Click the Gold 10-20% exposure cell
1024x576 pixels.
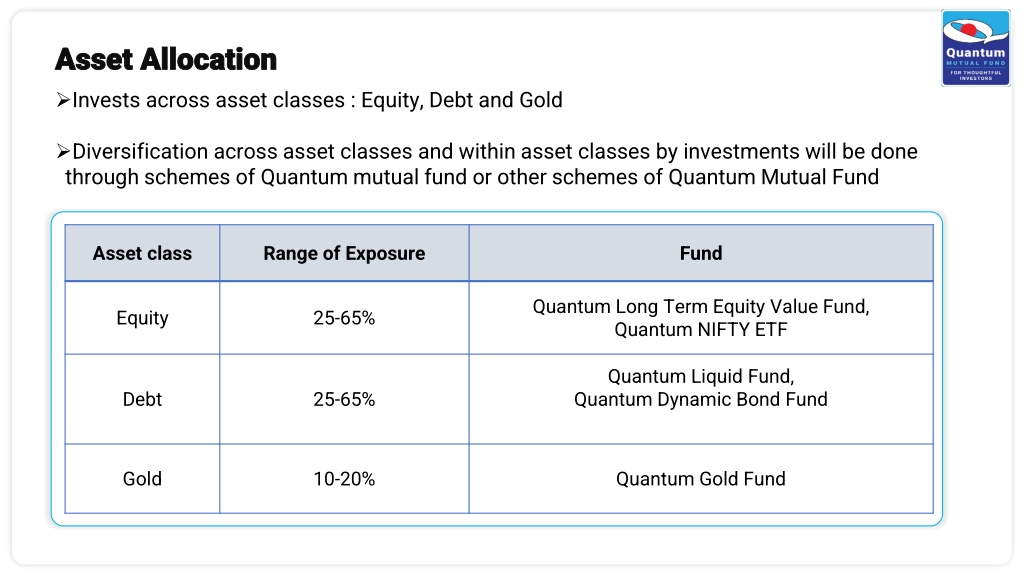click(344, 479)
